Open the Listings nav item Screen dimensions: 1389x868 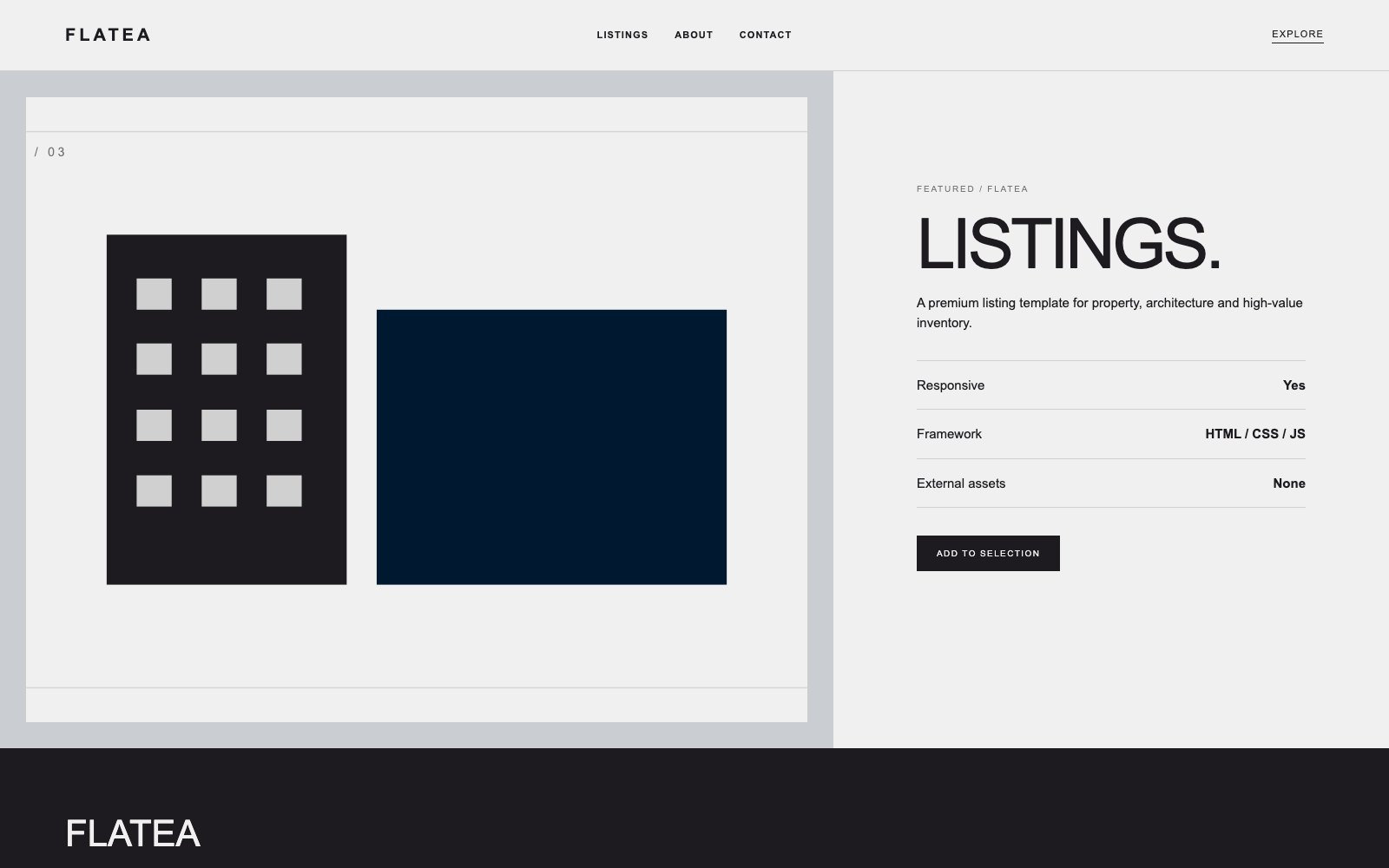(622, 35)
